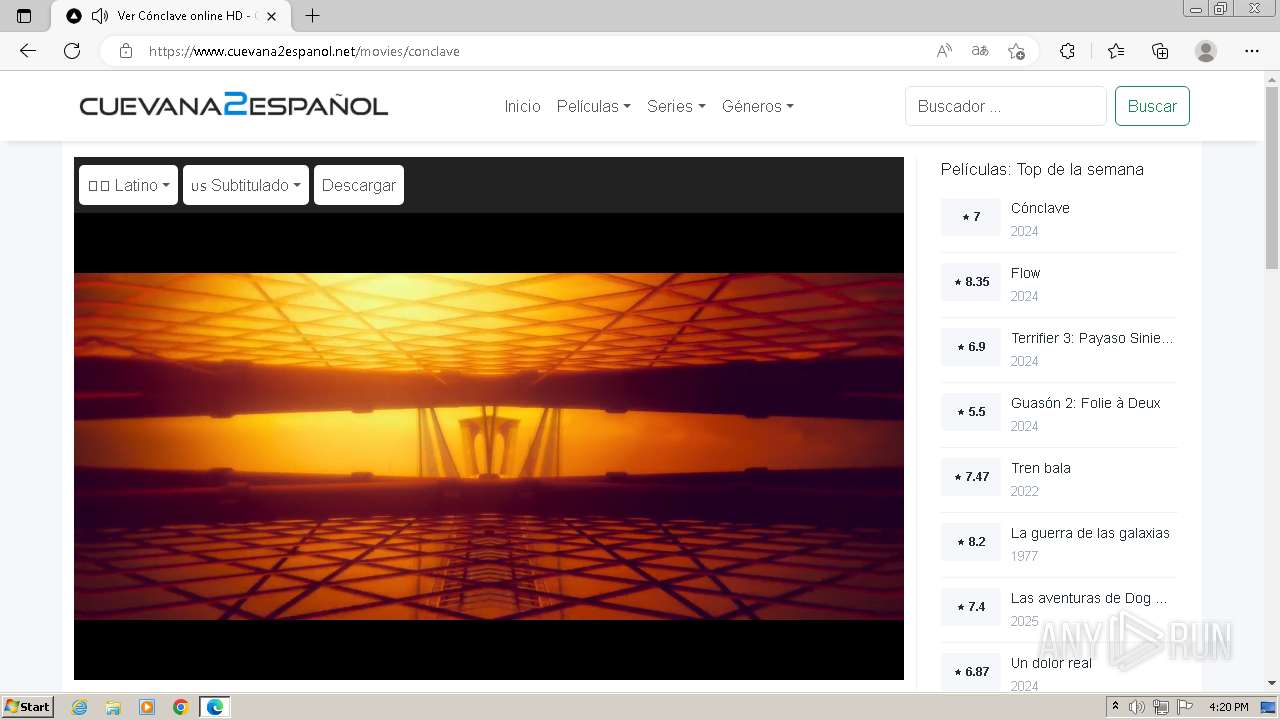Open the Windows Start menu
This screenshot has height=720, width=1280.
coord(27,706)
